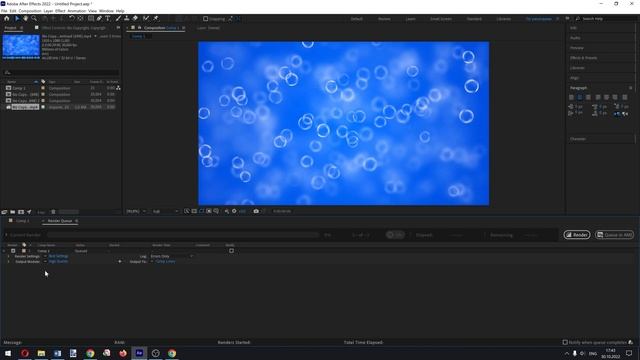Select the Puppet Pin tool
The image size is (640, 360).
click(x=156, y=18)
